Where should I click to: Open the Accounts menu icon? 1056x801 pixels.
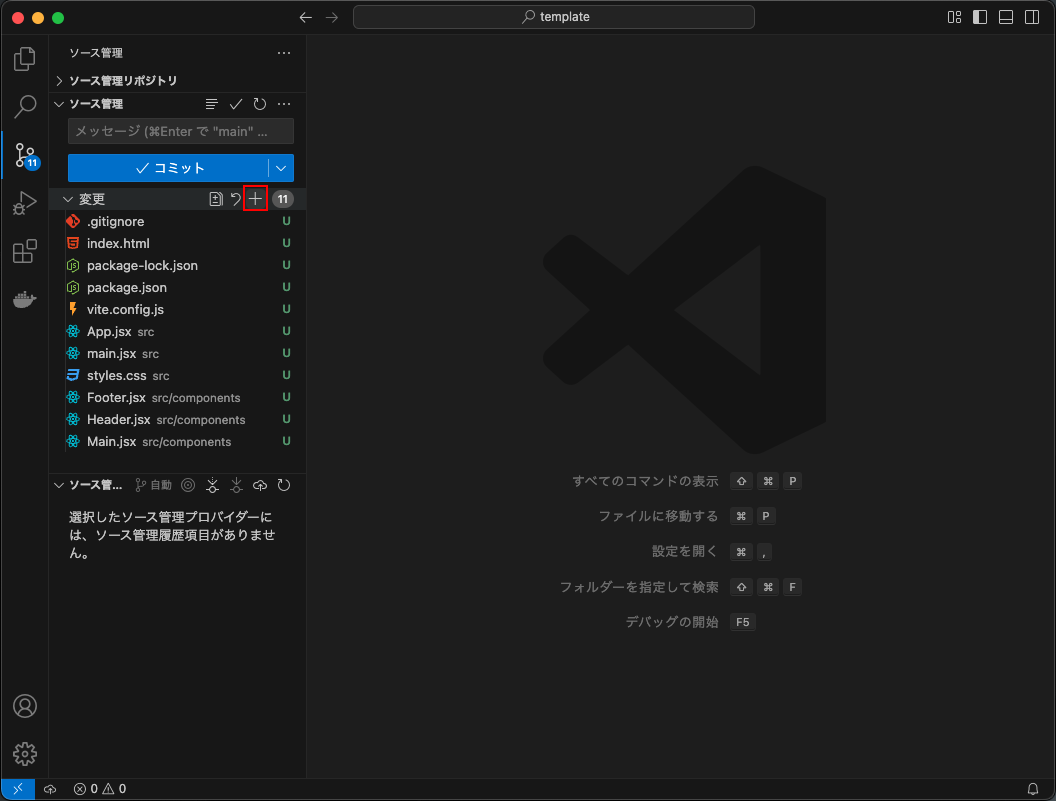25,706
